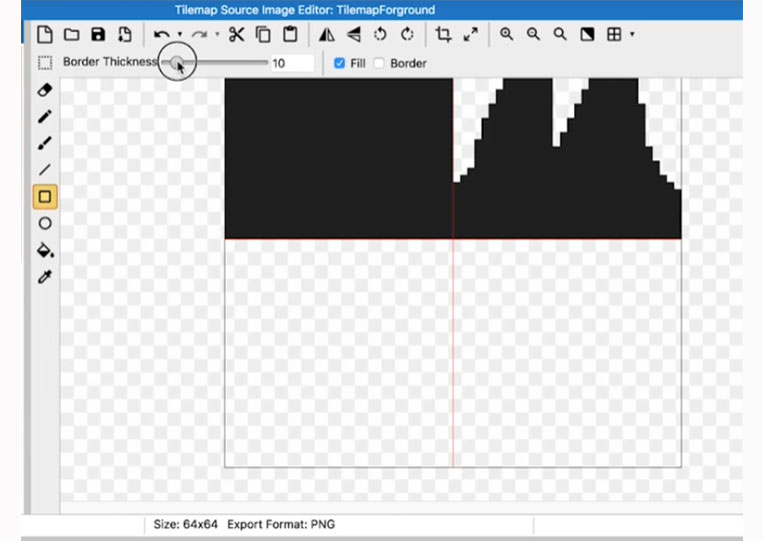This screenshot has height=541, width=763.
Task: Copy the selection
Action: pyautogui.click(x=263, y=35)
